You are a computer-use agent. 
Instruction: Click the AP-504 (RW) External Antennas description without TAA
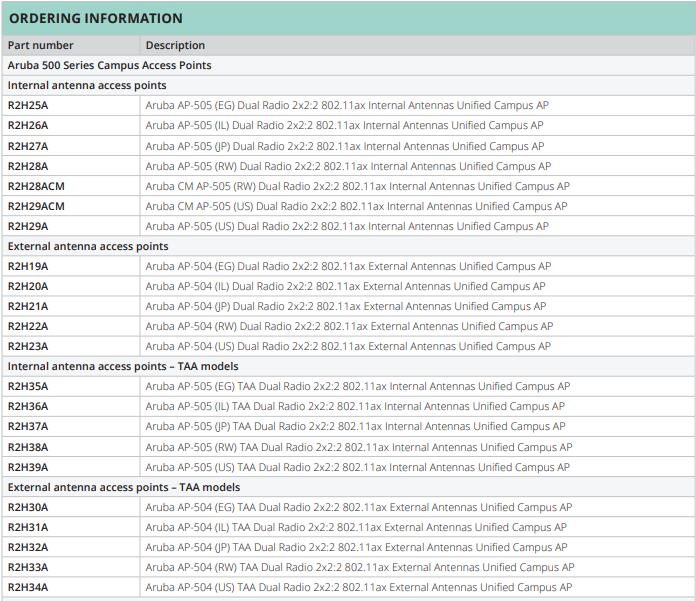349,326
